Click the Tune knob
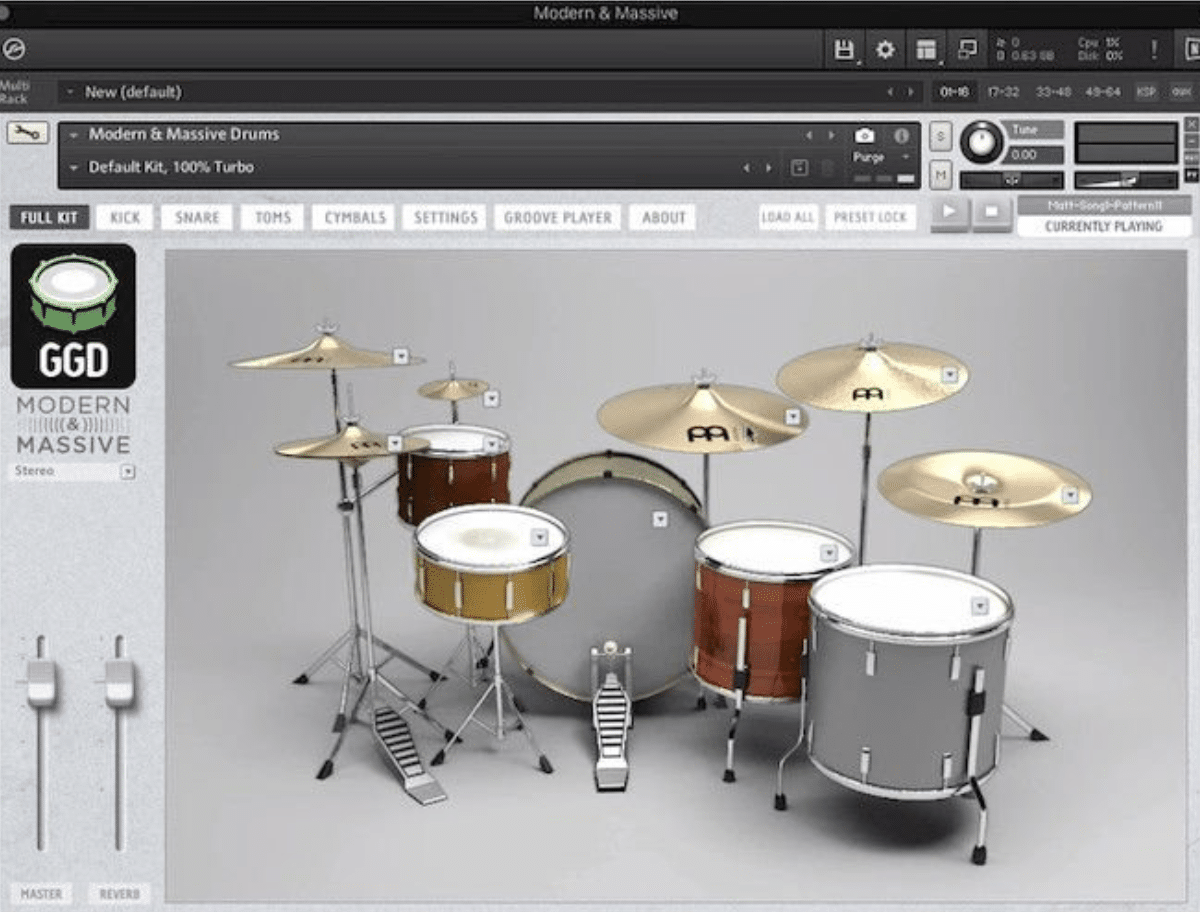 point(982,142)
